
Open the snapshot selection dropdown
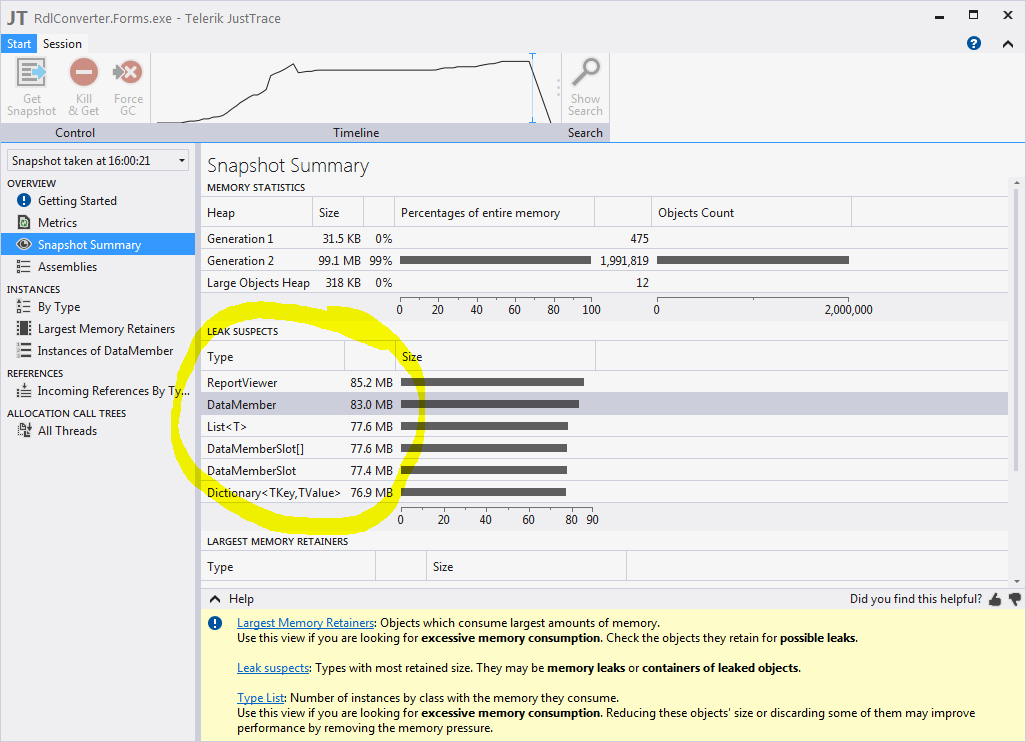[x=98, y=160]
